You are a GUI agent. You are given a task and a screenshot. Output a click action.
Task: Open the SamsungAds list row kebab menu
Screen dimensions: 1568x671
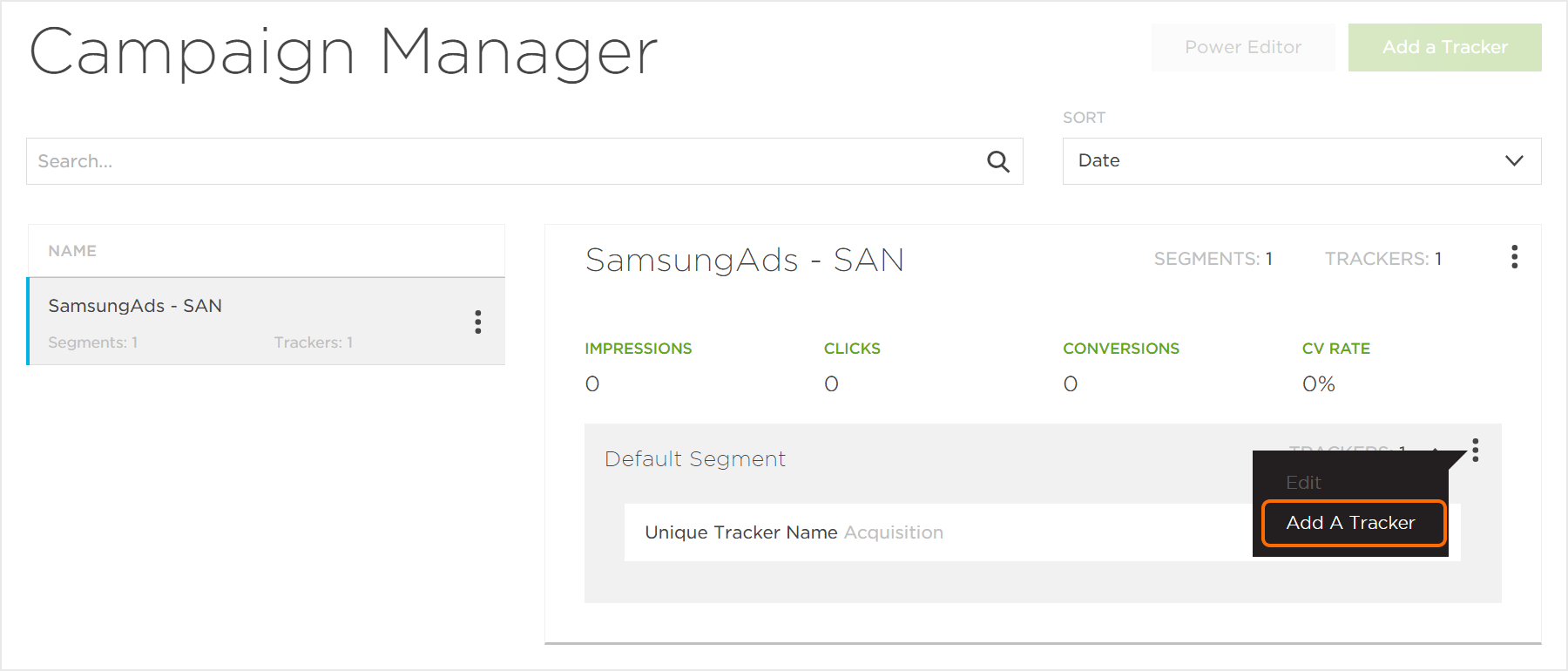point(477,322)
